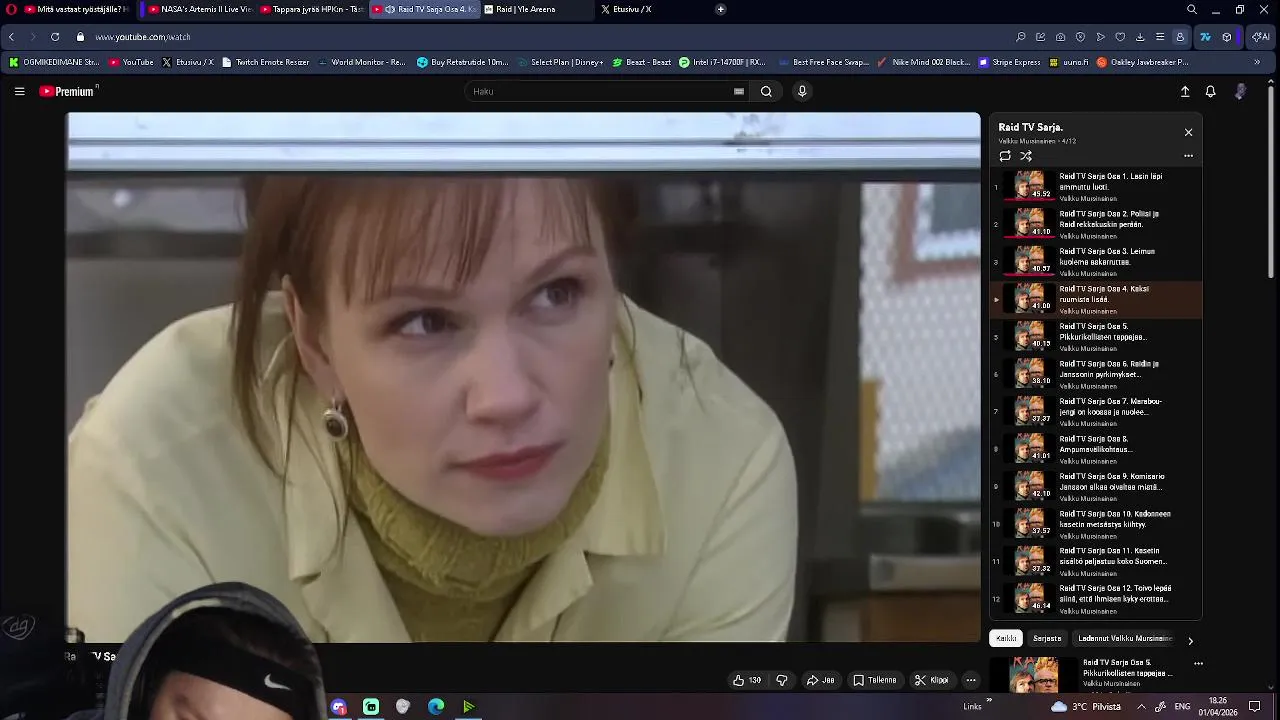Select current item Raid TV Sarja Osa 4
Screen dimensions: 1280x720
pos(1095,299)
